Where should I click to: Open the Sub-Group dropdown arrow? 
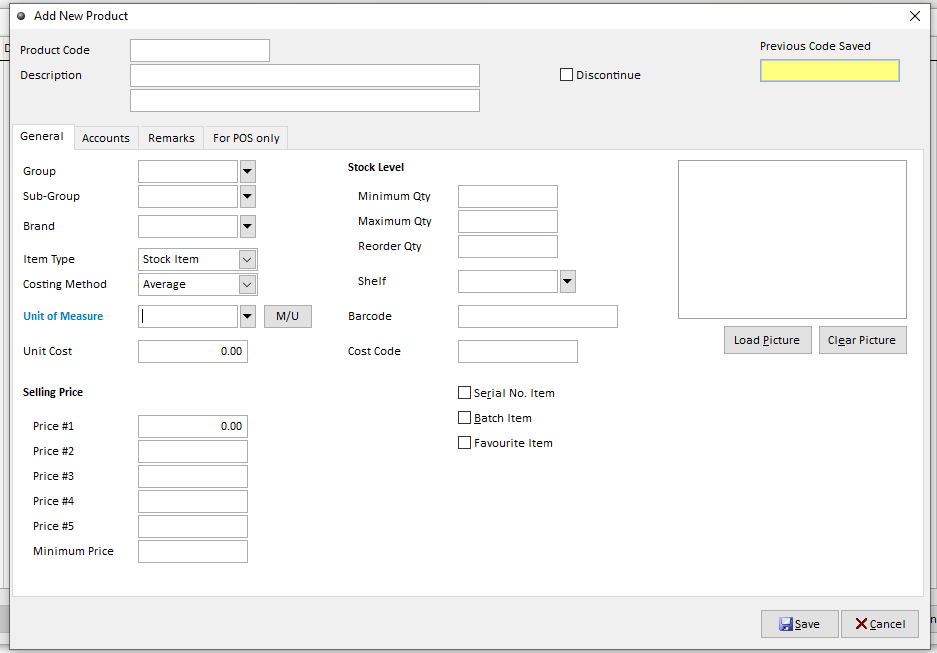(247, 197)
